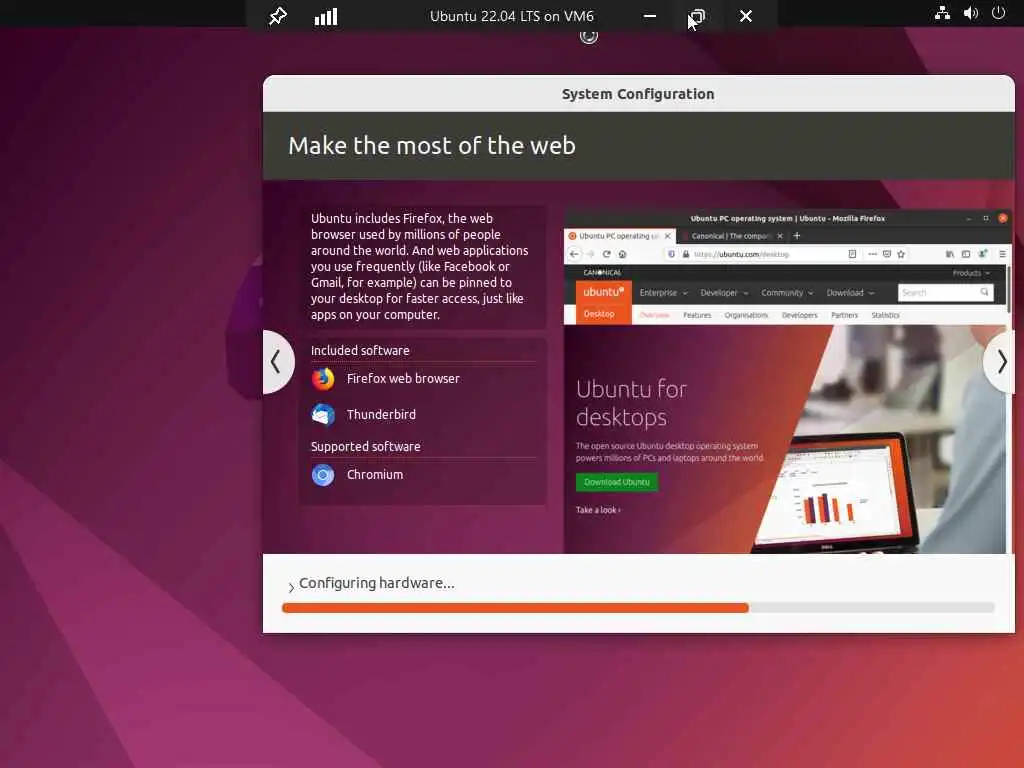Follow the Take a look link
Screen dimensions: 1024x768
pyautogui.click(x=598, y=510)
